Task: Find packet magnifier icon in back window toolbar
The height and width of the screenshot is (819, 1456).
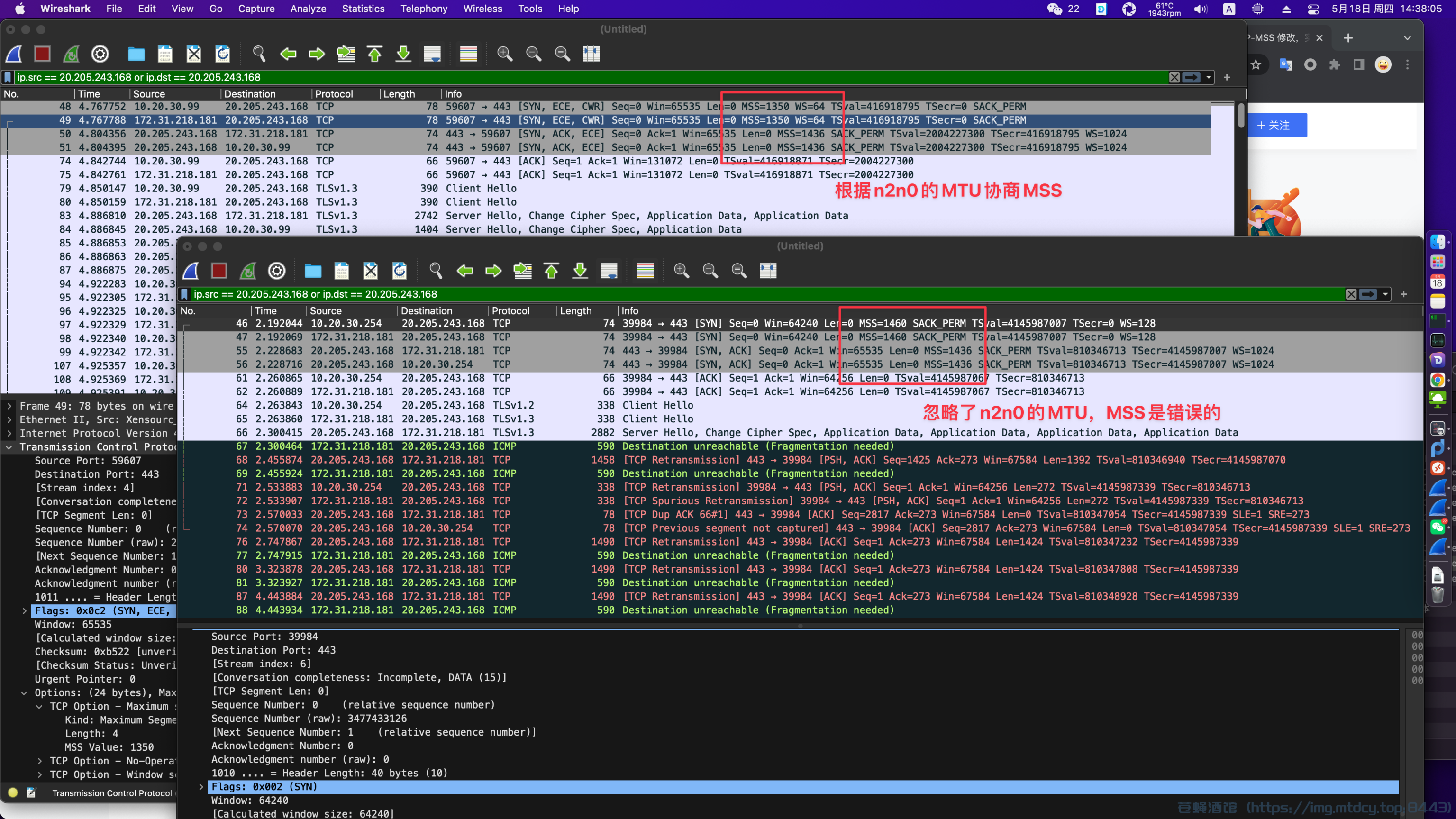Action: coord(259,54)
